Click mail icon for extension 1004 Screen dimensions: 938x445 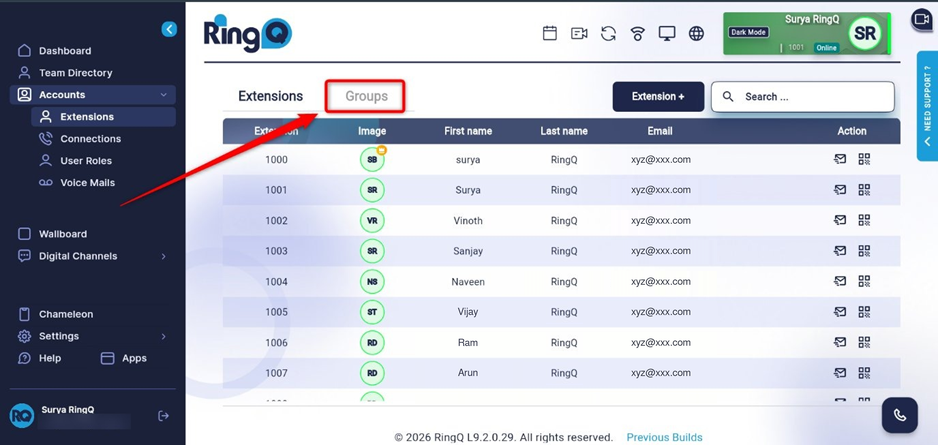[x=840, y=281]
